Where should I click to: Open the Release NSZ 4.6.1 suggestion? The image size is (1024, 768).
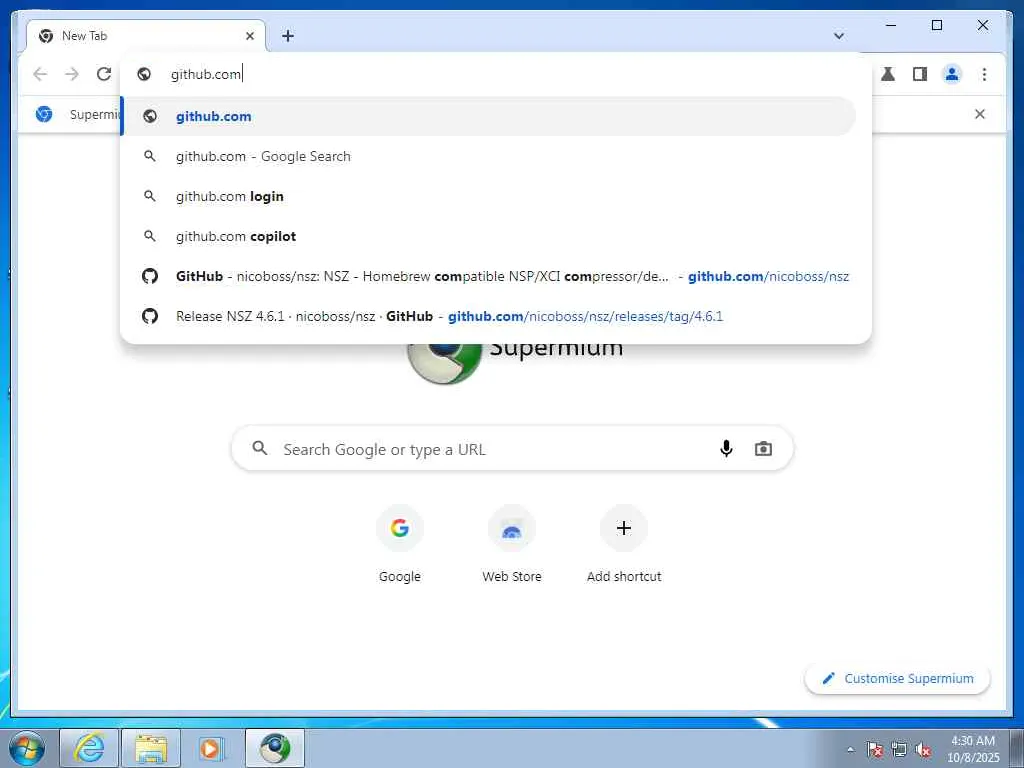(489, 316)
